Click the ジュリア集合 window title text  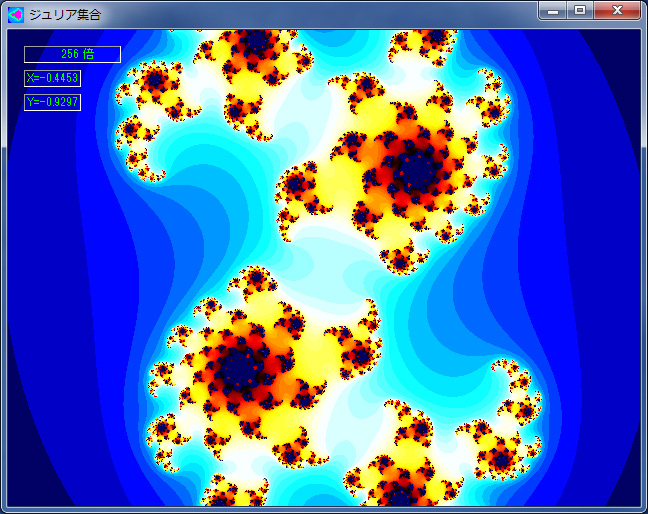click(65, 15)
